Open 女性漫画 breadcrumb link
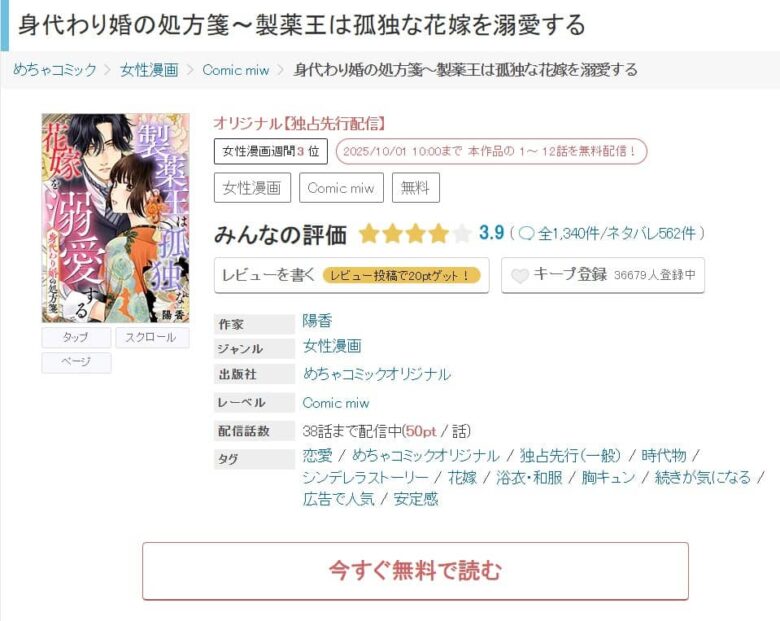This screenshot has width=780, height=621. [149, 70]
